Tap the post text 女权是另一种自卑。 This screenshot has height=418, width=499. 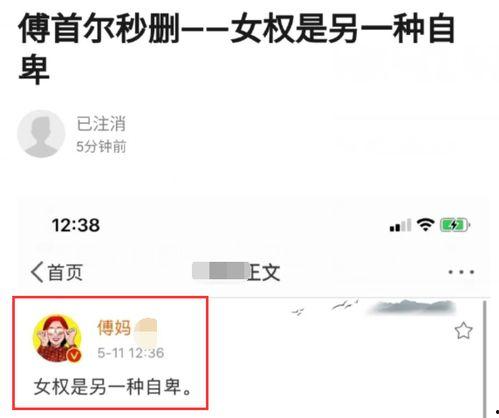tap(113, 387)
